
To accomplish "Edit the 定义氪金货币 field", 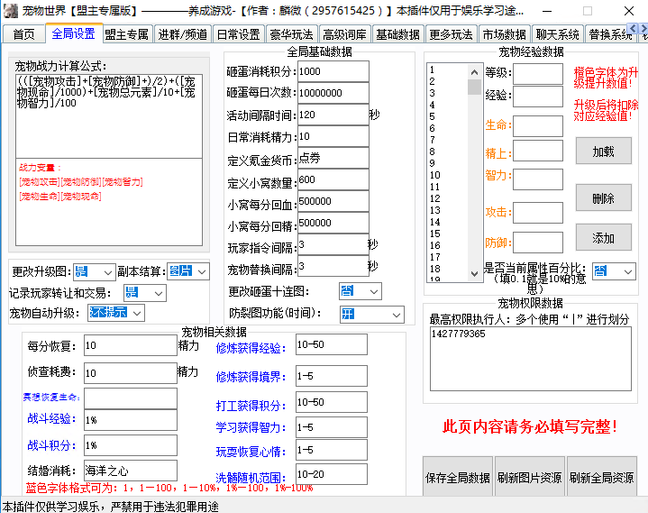I will (x=333, y=158).
